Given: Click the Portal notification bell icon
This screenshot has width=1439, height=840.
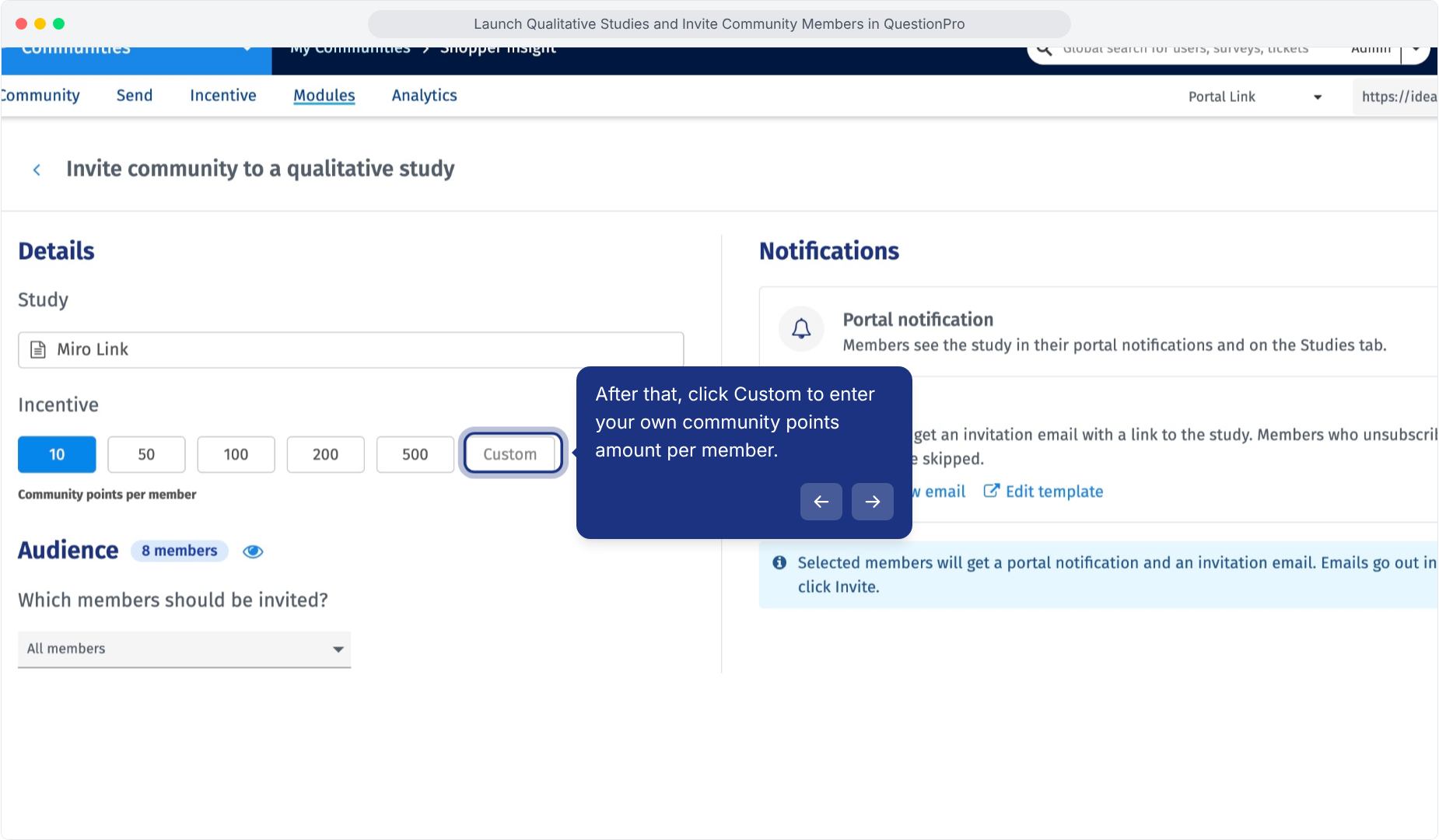Looking at the screenshot, I should point(801,329).
